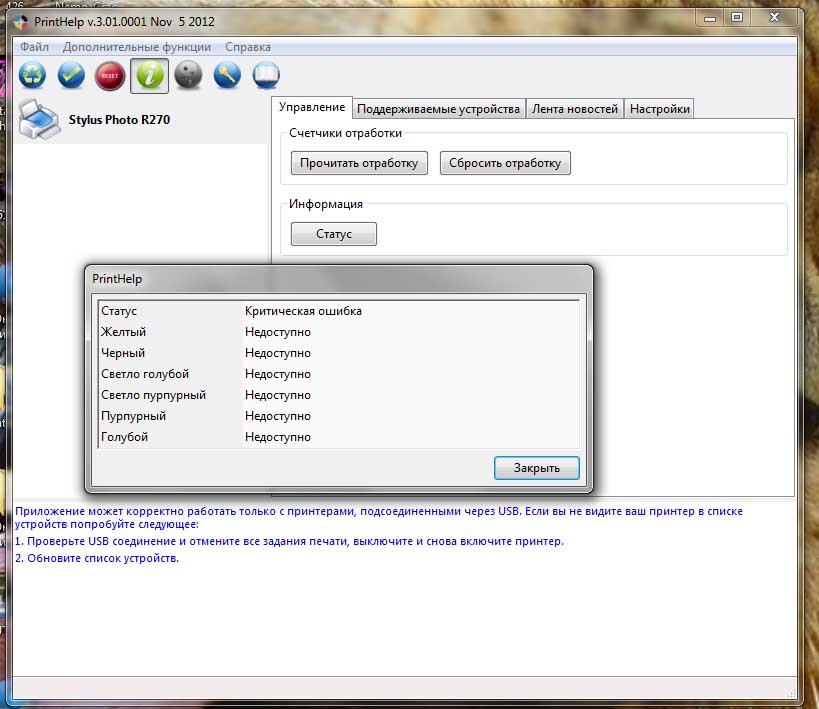The width and height of the screenshot is (819, 709).
Task: Click the green recycle refresh devices icon
Action: click(32, 76)
